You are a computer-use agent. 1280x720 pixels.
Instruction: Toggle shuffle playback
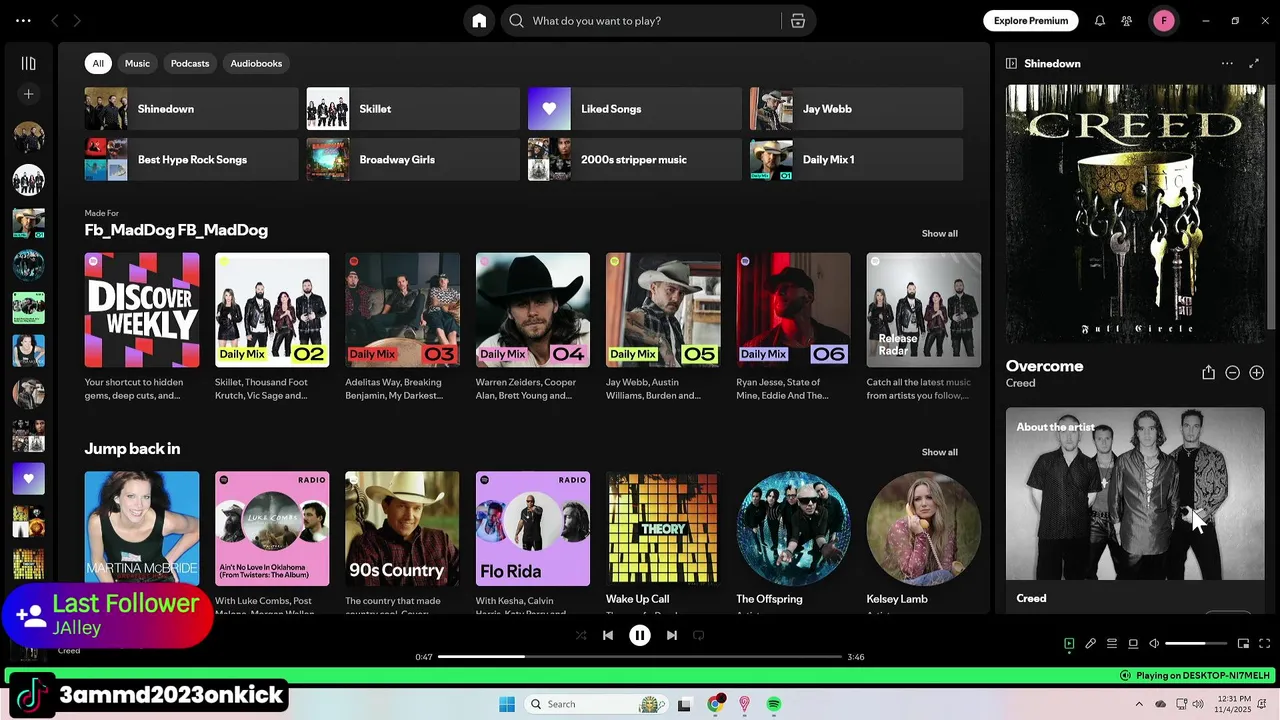pos(581,635)
